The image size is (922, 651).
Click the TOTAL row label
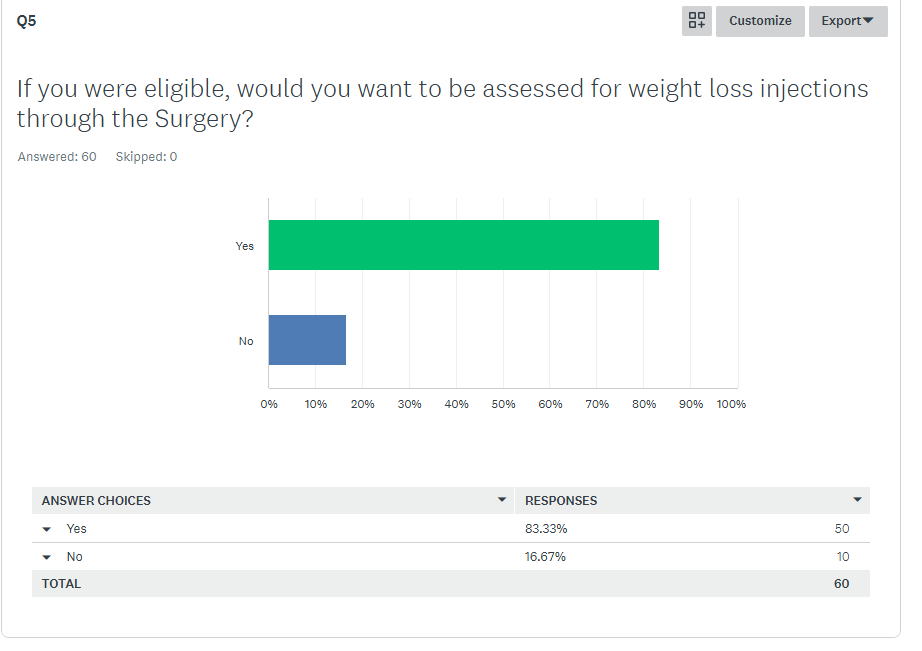[61, 584]
